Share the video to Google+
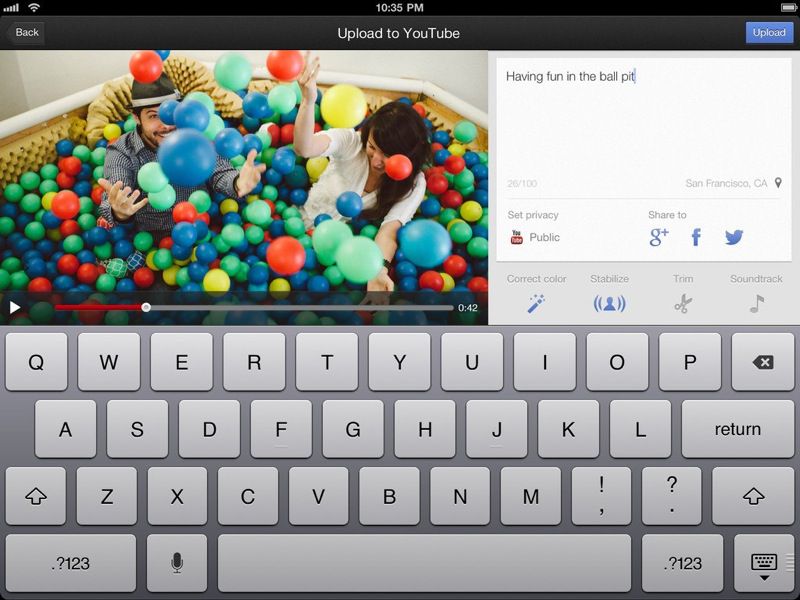The image size is (800, 600). coord(657,237)
